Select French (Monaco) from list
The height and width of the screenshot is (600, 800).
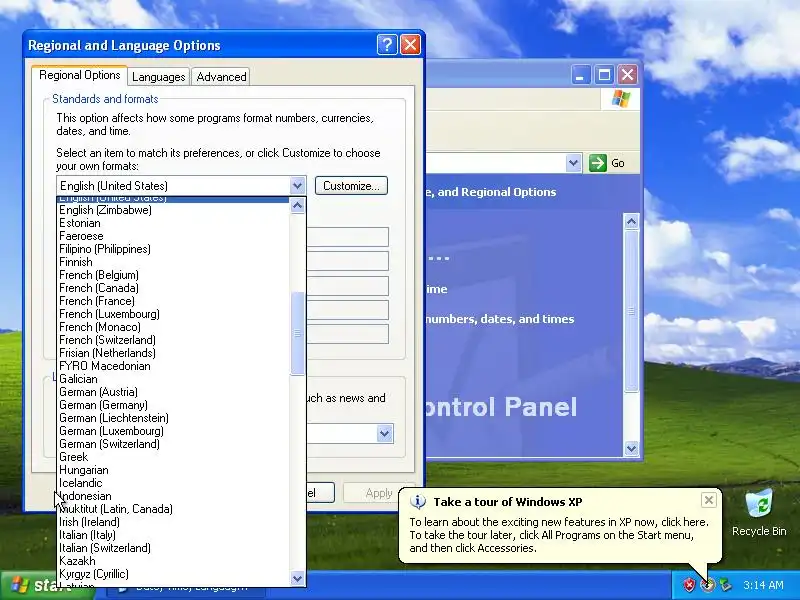pos(173,327)
